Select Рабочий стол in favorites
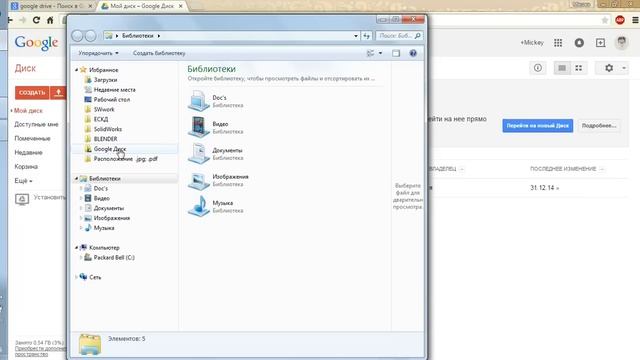This screenshot has height=360, width=640. tap(111, 99)
